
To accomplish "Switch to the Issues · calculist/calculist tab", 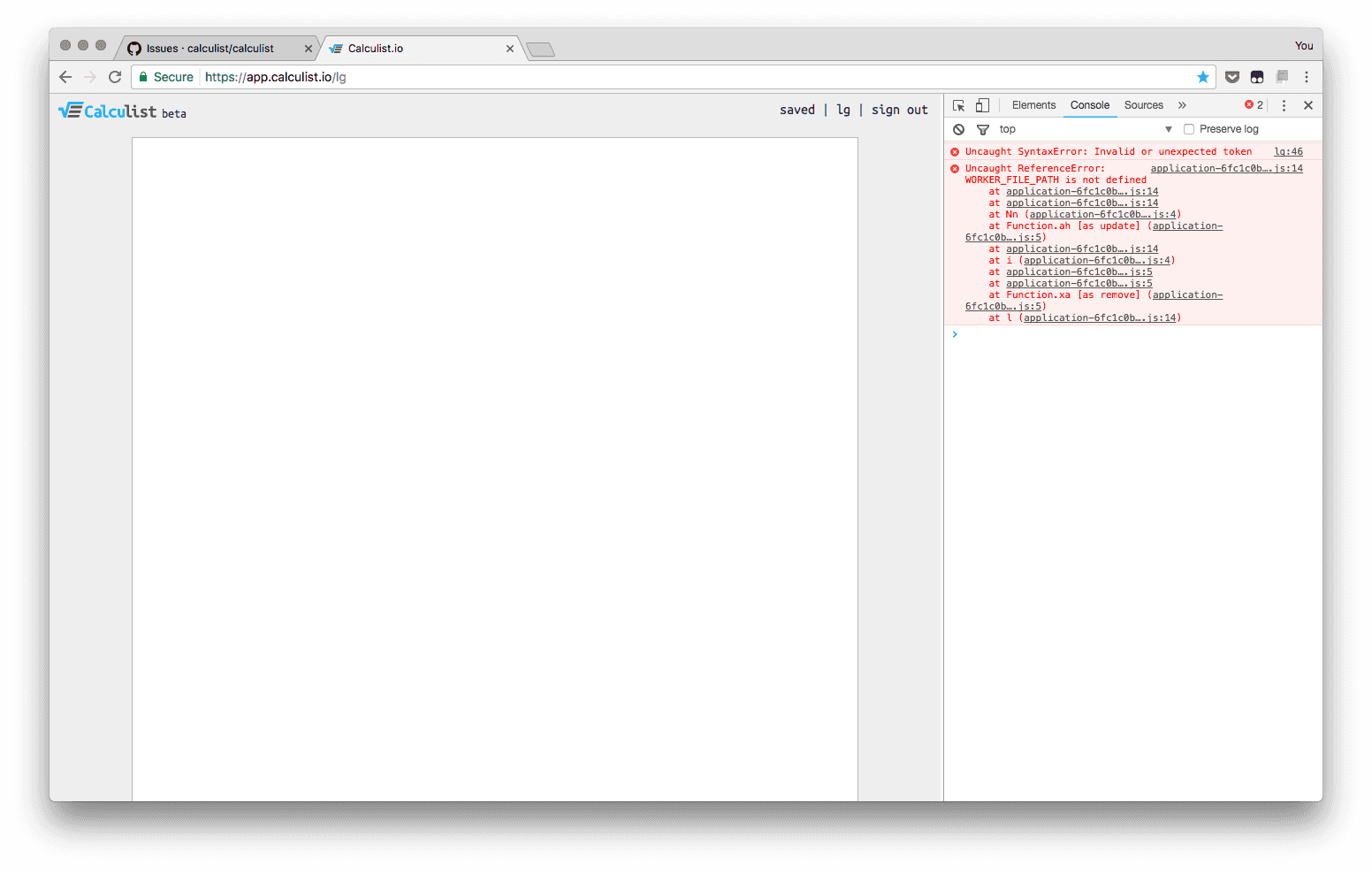I will point(217,49).
